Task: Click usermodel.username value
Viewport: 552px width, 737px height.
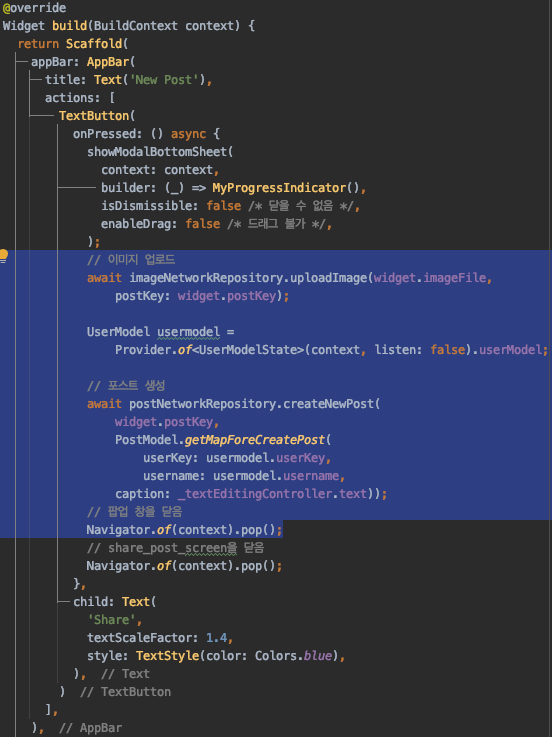Action: 276,476
